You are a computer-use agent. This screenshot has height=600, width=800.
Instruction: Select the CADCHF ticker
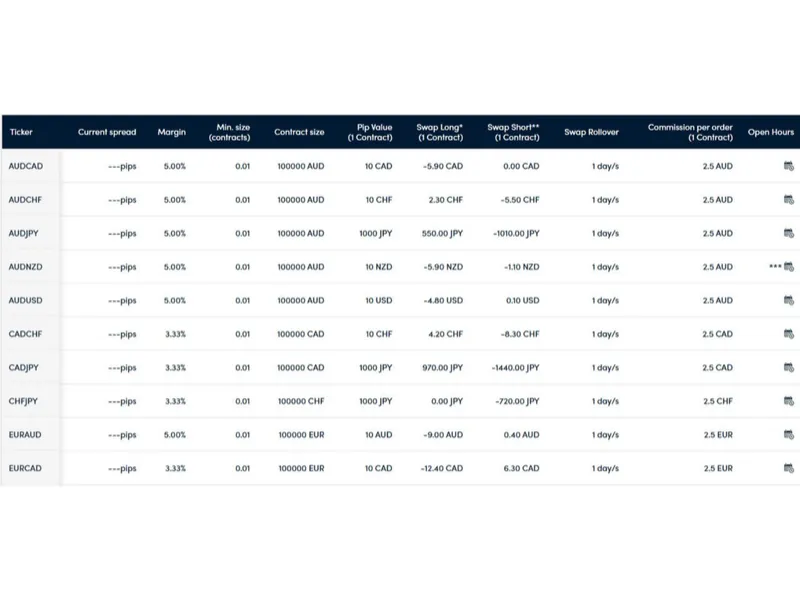tap(25, 334)
